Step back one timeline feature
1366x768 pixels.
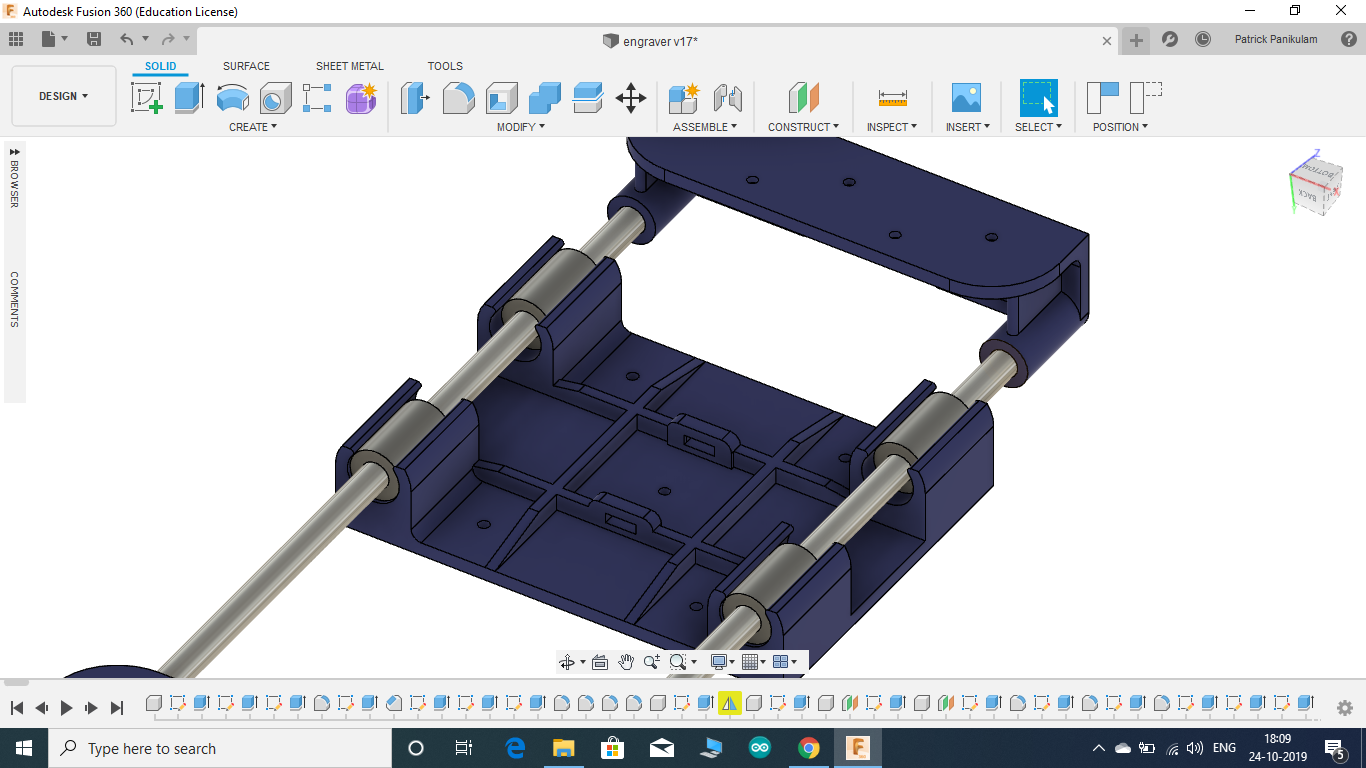click(x=42, y=708)
